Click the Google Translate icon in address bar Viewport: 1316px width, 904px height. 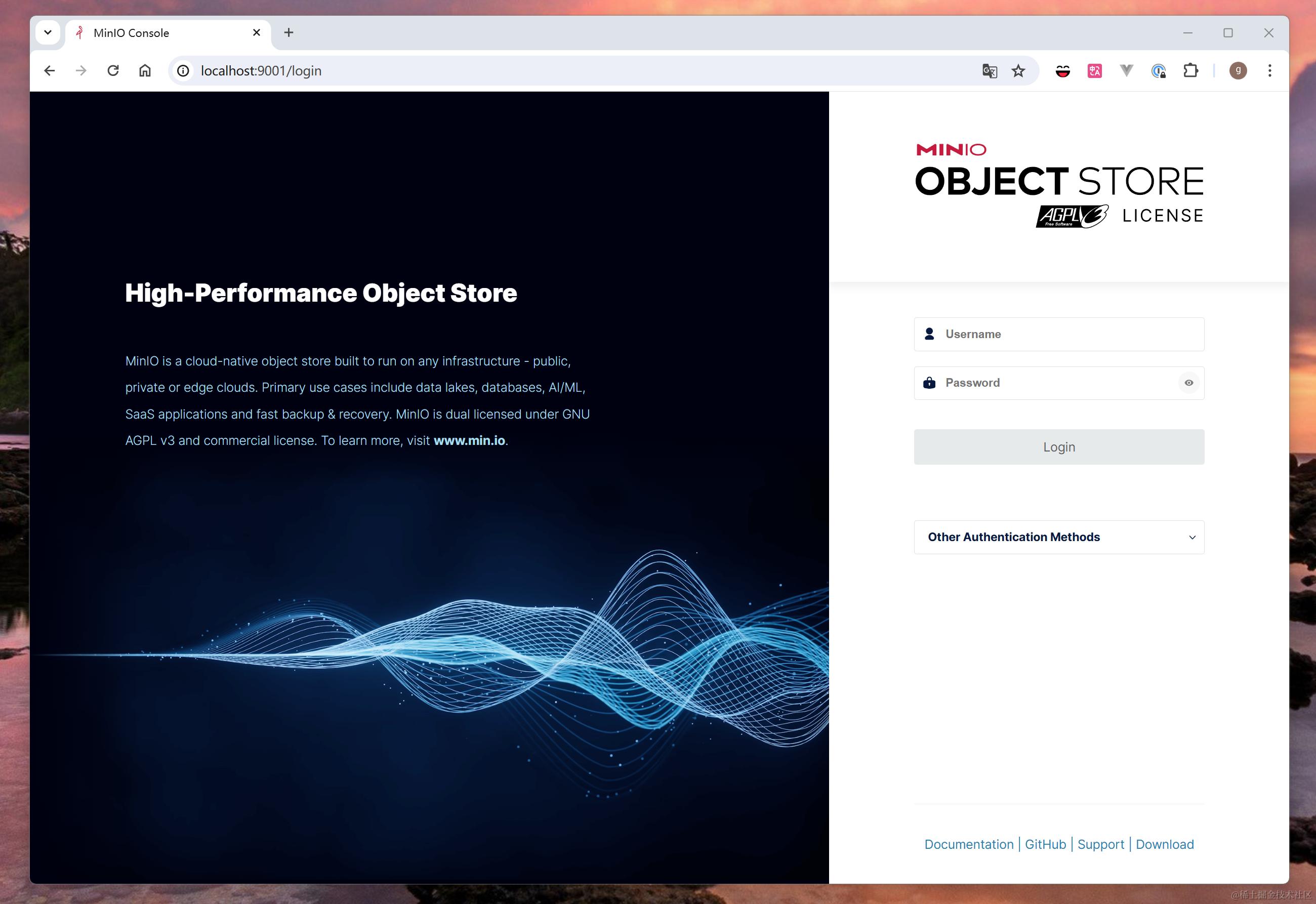[x=989, y=71]
